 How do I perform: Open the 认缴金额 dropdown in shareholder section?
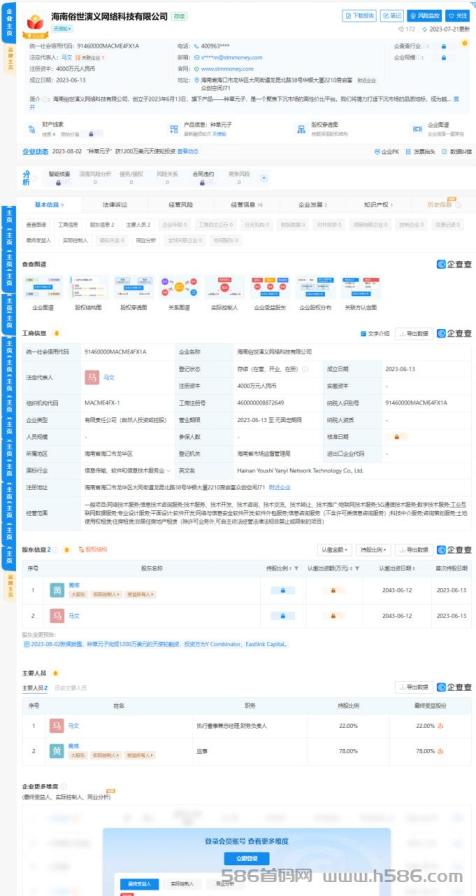(x=334, y=550)
